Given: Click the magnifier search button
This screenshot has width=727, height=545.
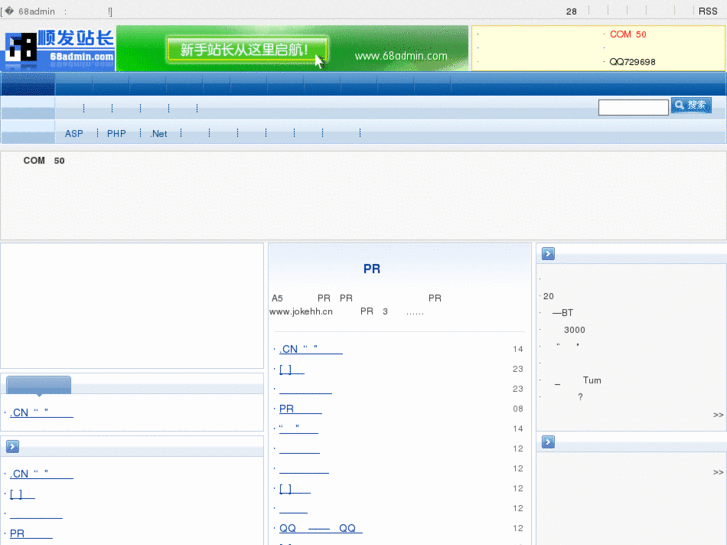Looking at the screenshot, I should coord(691,105).
